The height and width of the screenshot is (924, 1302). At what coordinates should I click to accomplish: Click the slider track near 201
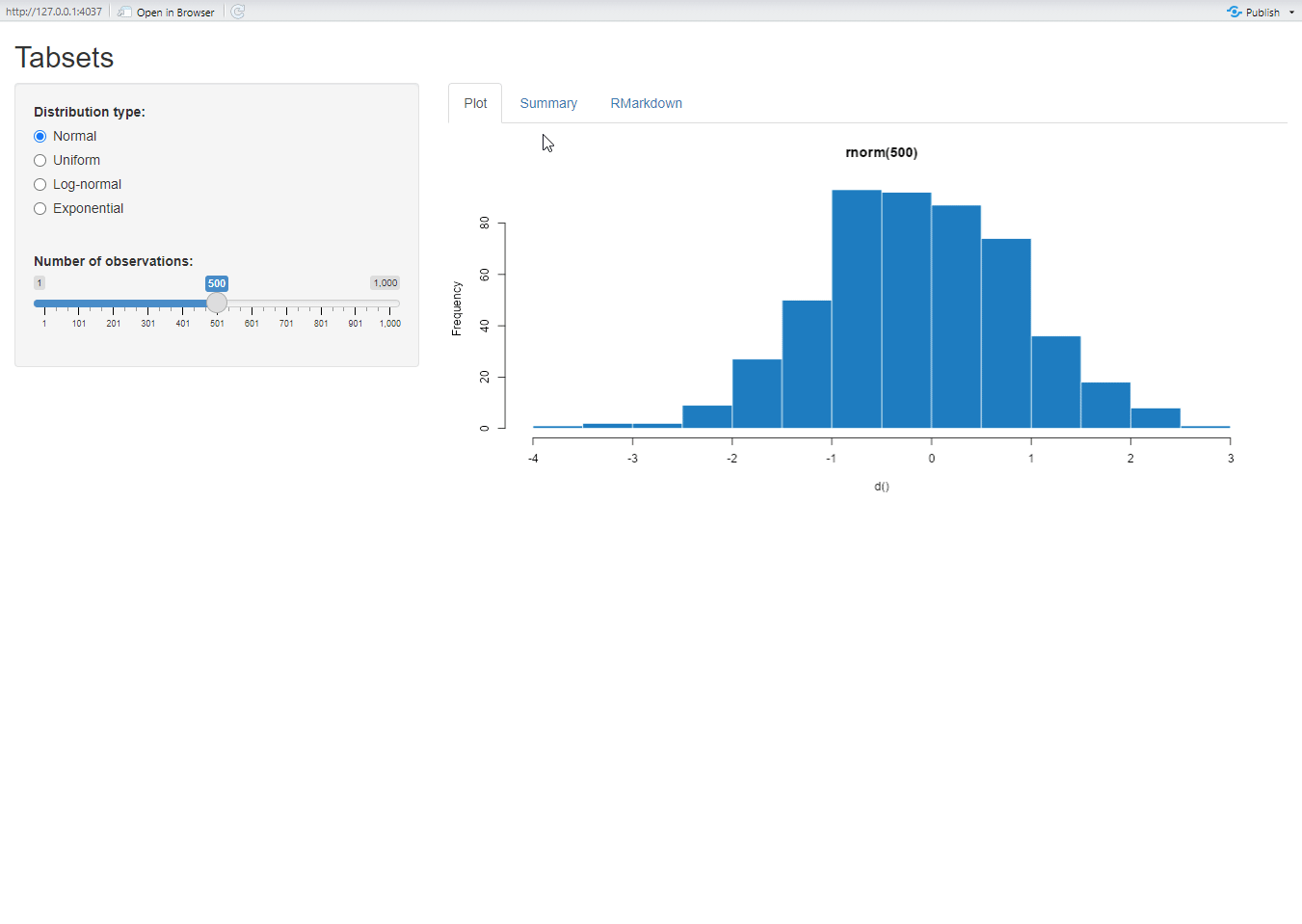[x=114, y=304]
